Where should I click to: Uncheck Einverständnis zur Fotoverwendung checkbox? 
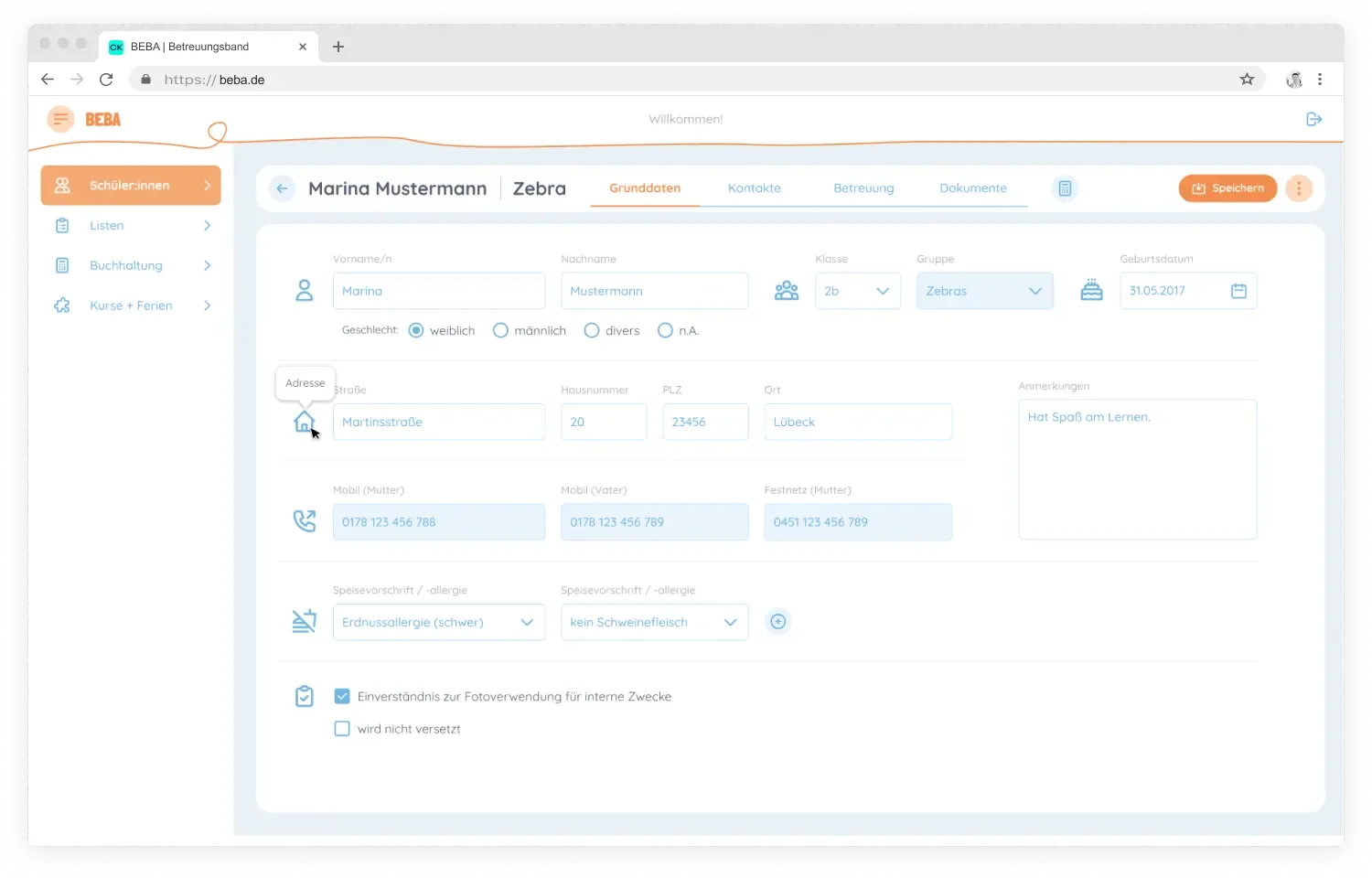click(342, 696)
